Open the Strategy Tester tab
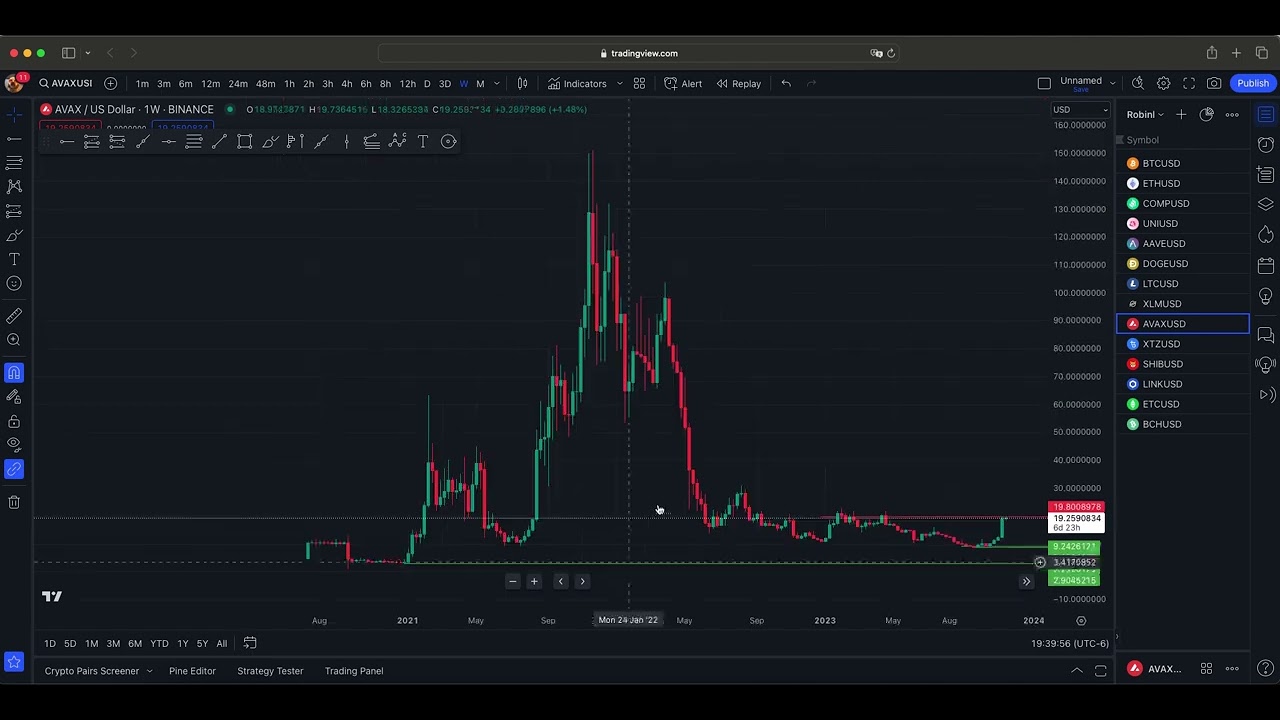 coord(270,671)
